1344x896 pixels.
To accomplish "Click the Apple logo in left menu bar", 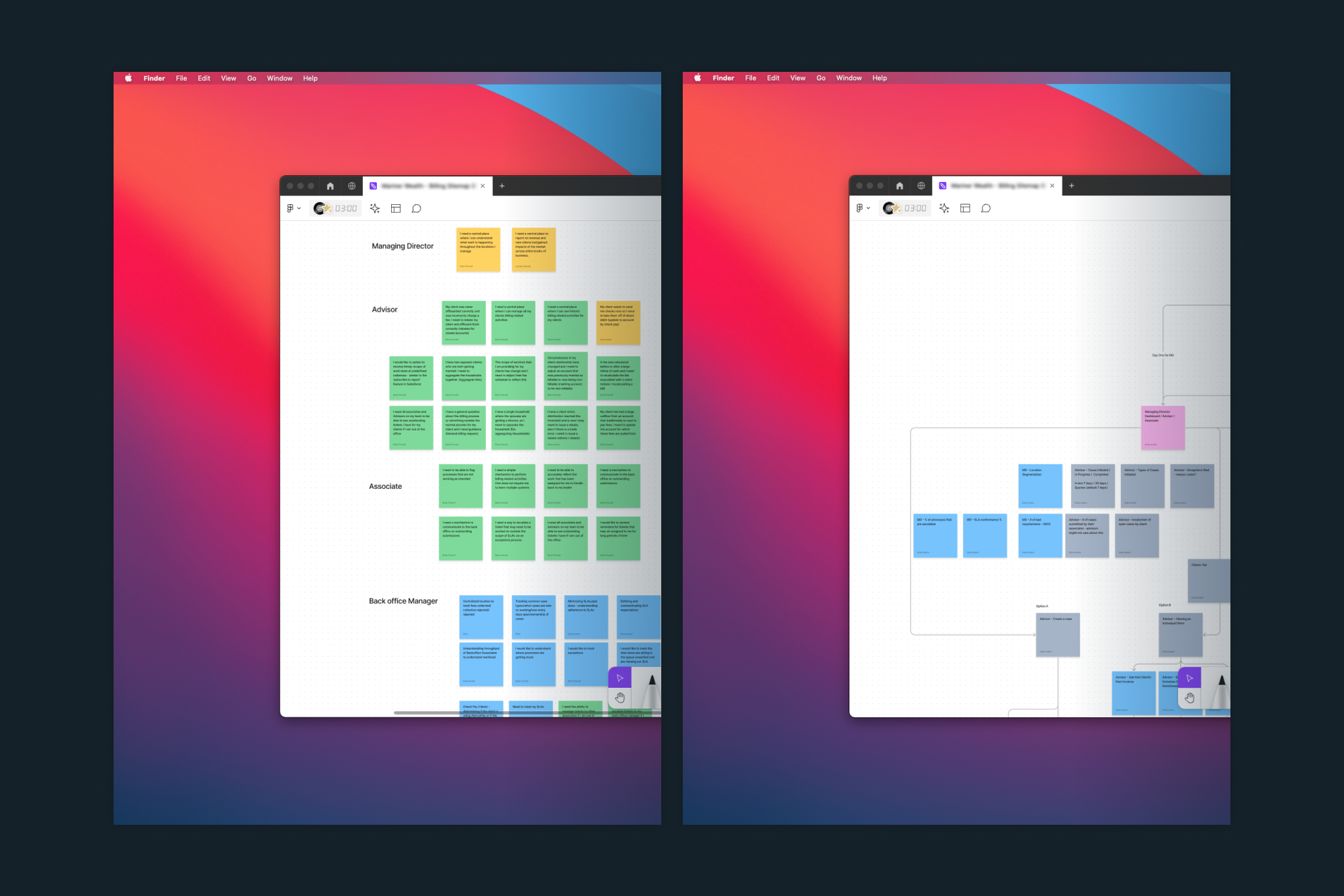I will pos(128,79).
